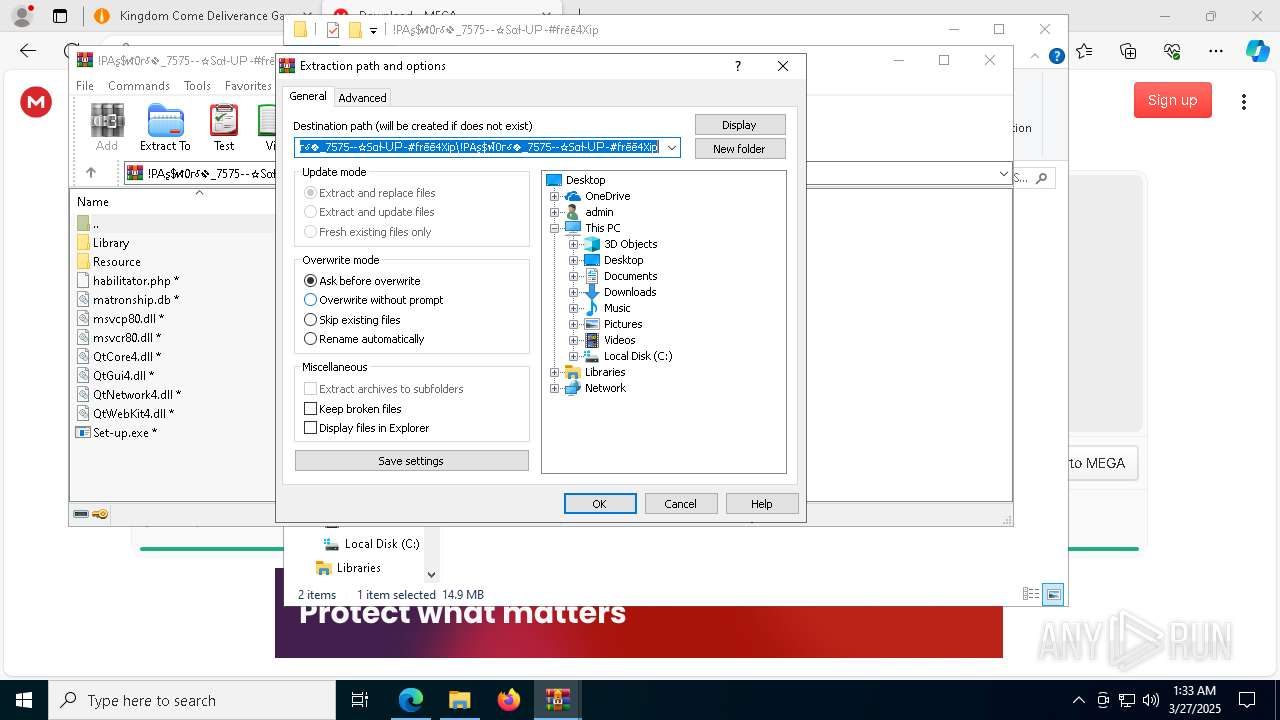Open the destination path dropdown arrow
Viewport: 1280px width, 720px height.
click(x=672, y=148)
